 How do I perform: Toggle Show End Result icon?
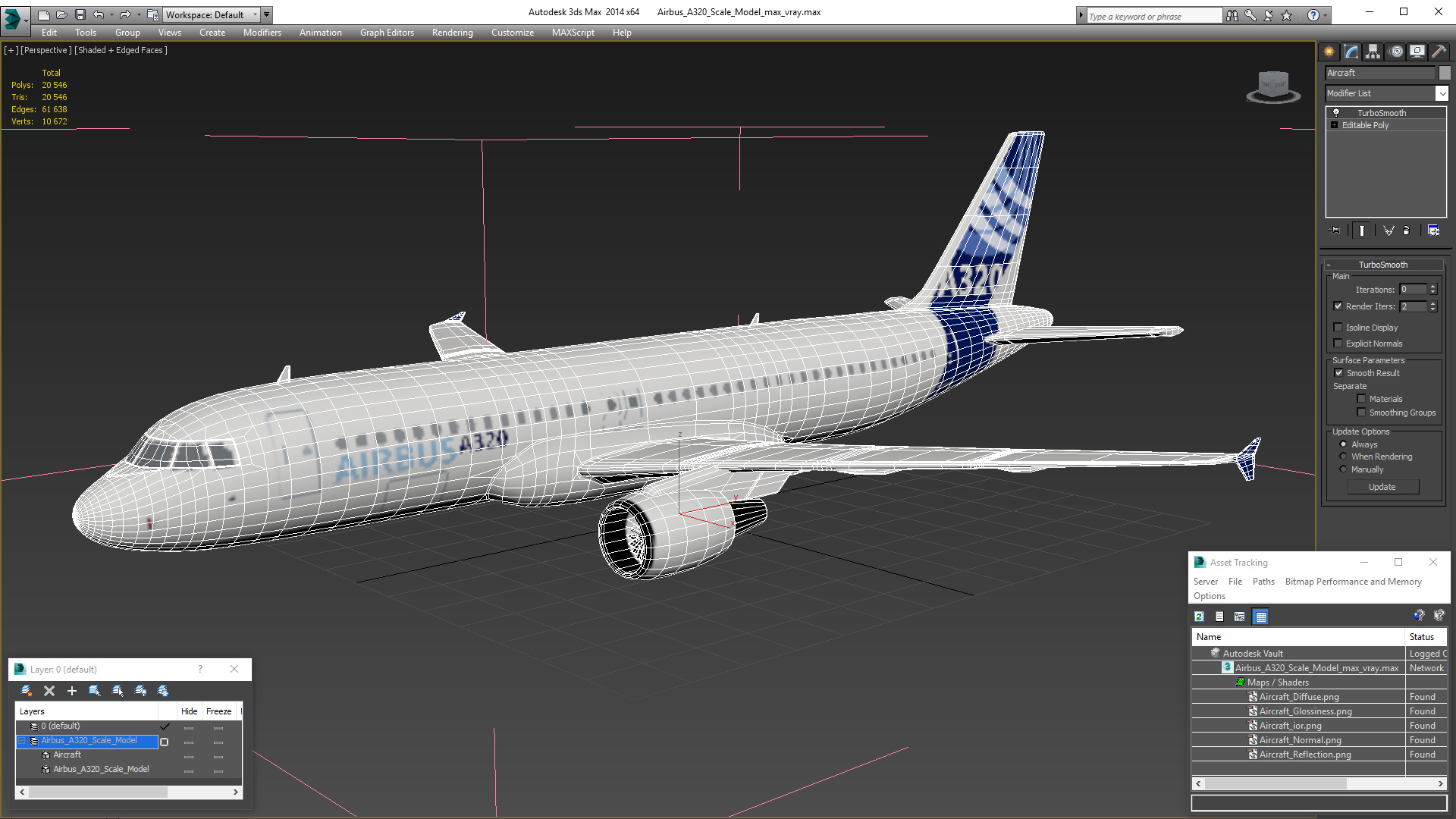click(x=1362, y=231)
